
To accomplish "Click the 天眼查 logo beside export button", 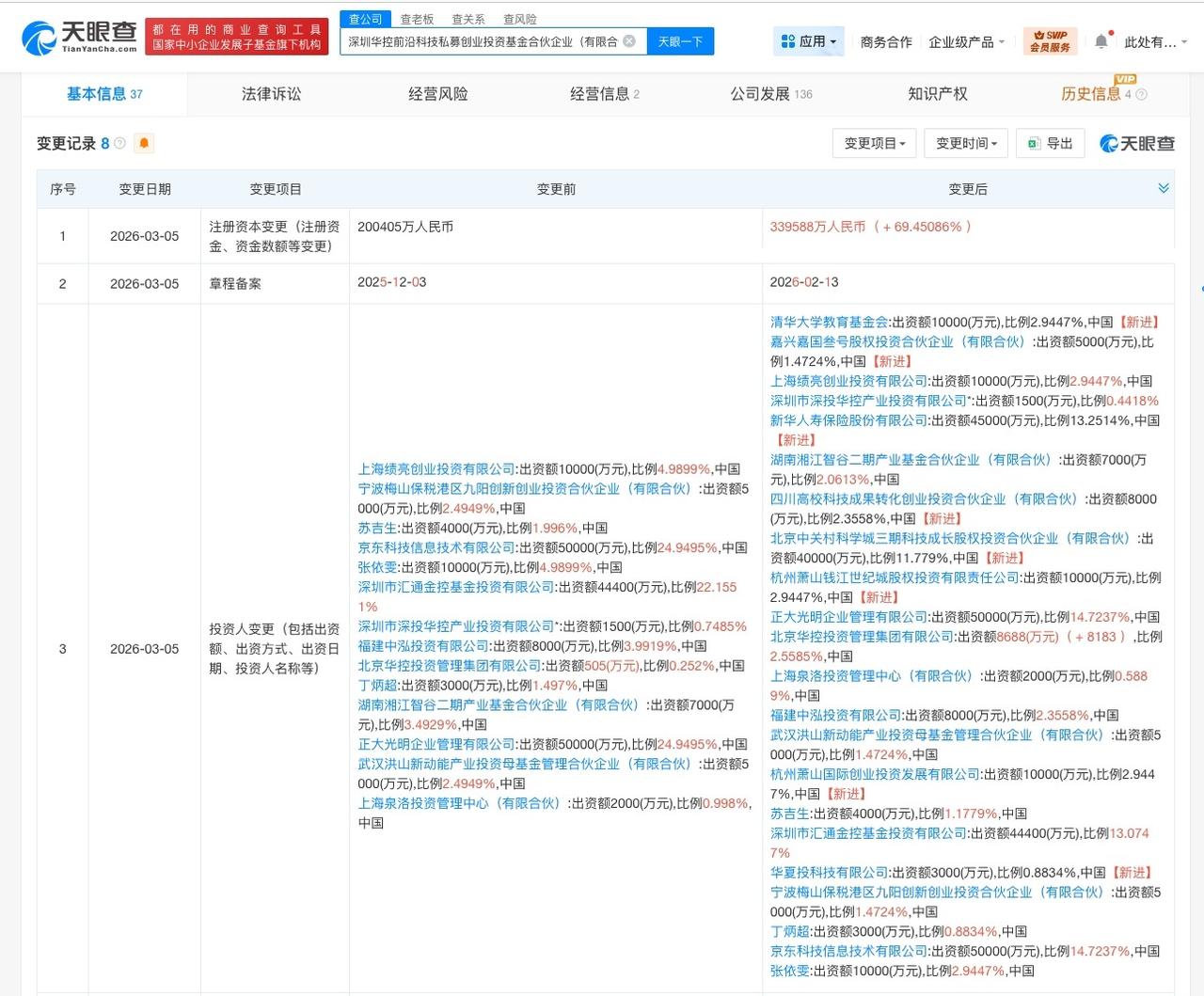I will click(1137, 144).
